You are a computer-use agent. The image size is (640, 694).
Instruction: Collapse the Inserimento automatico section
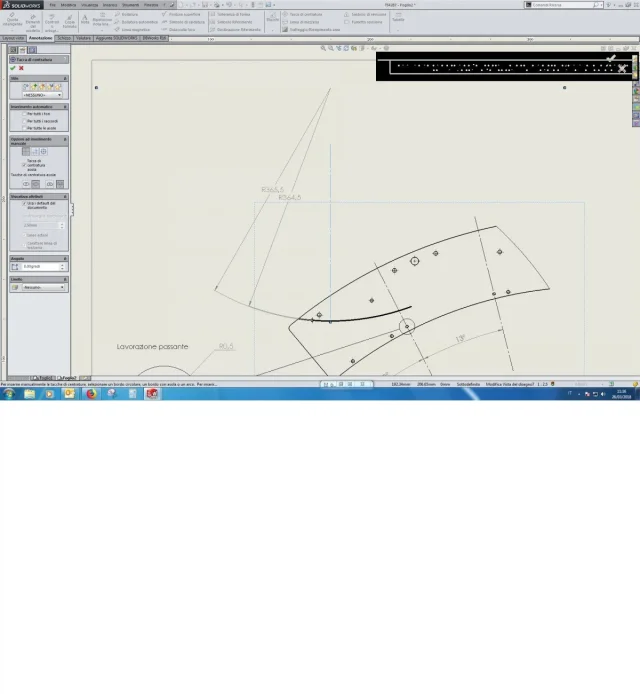click(x=65, y=107)
